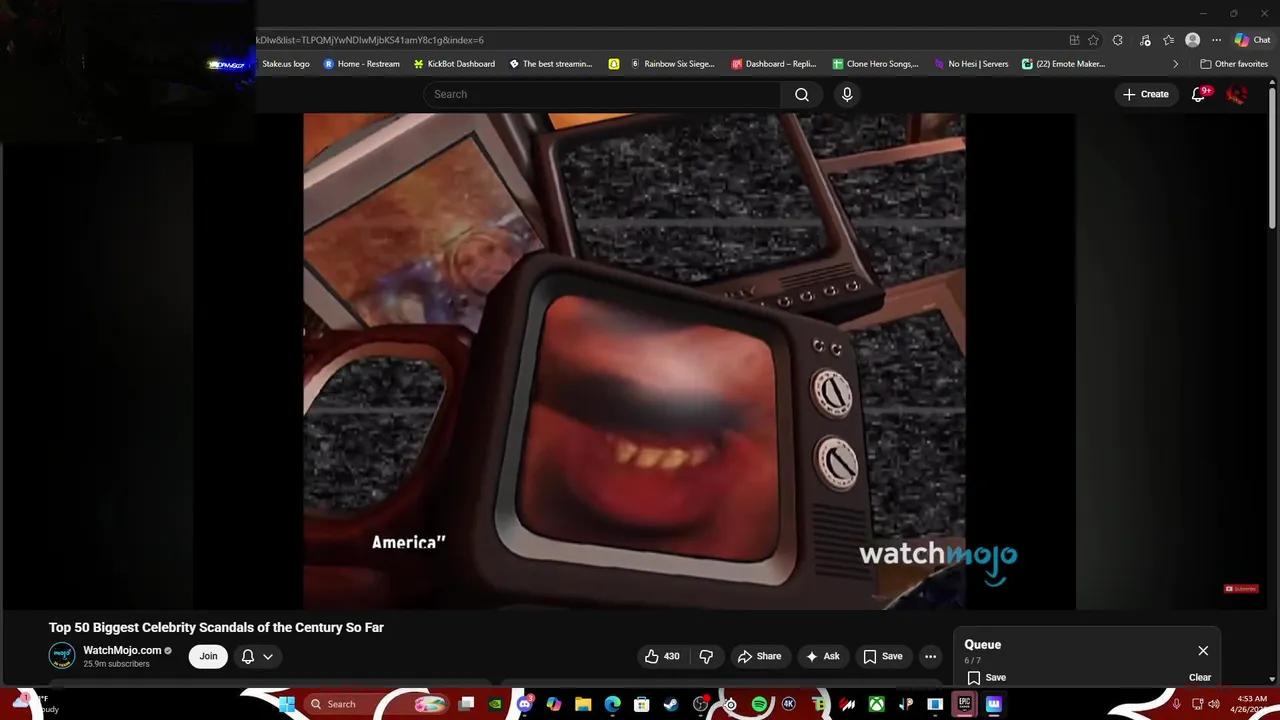Click the WatchMojo channel avatar
1280x720 pixels.
pyautogui.click(x=62, y=656)
